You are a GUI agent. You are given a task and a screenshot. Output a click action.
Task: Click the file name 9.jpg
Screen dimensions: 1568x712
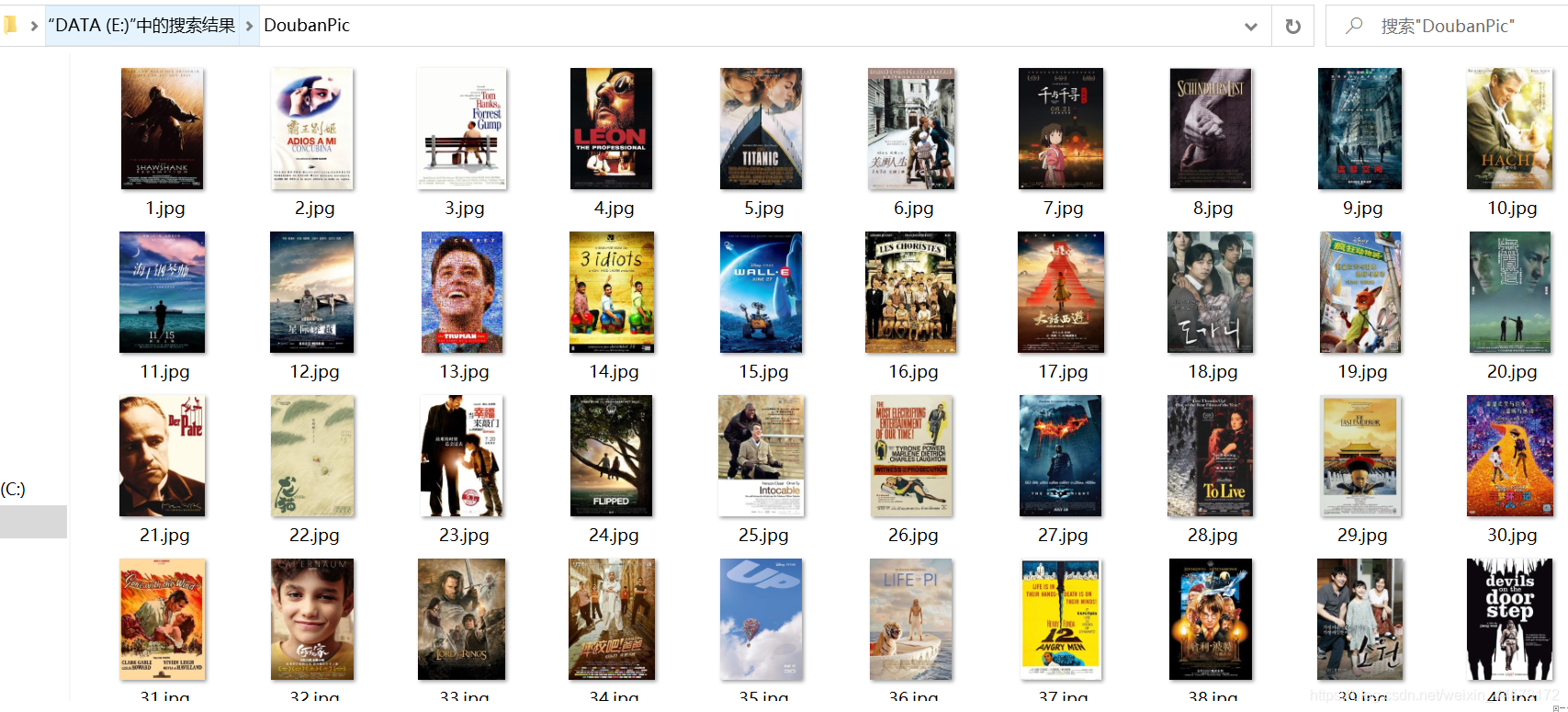coord(1362,209)
